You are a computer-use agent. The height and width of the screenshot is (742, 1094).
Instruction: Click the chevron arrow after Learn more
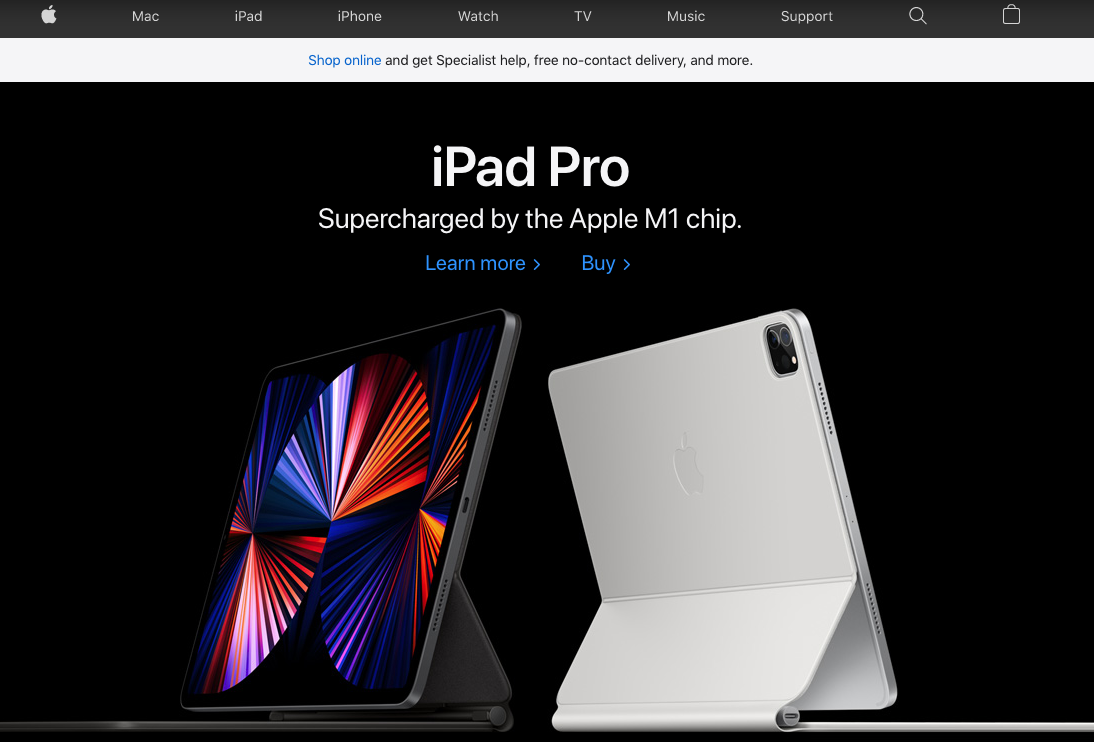point(537,265)
